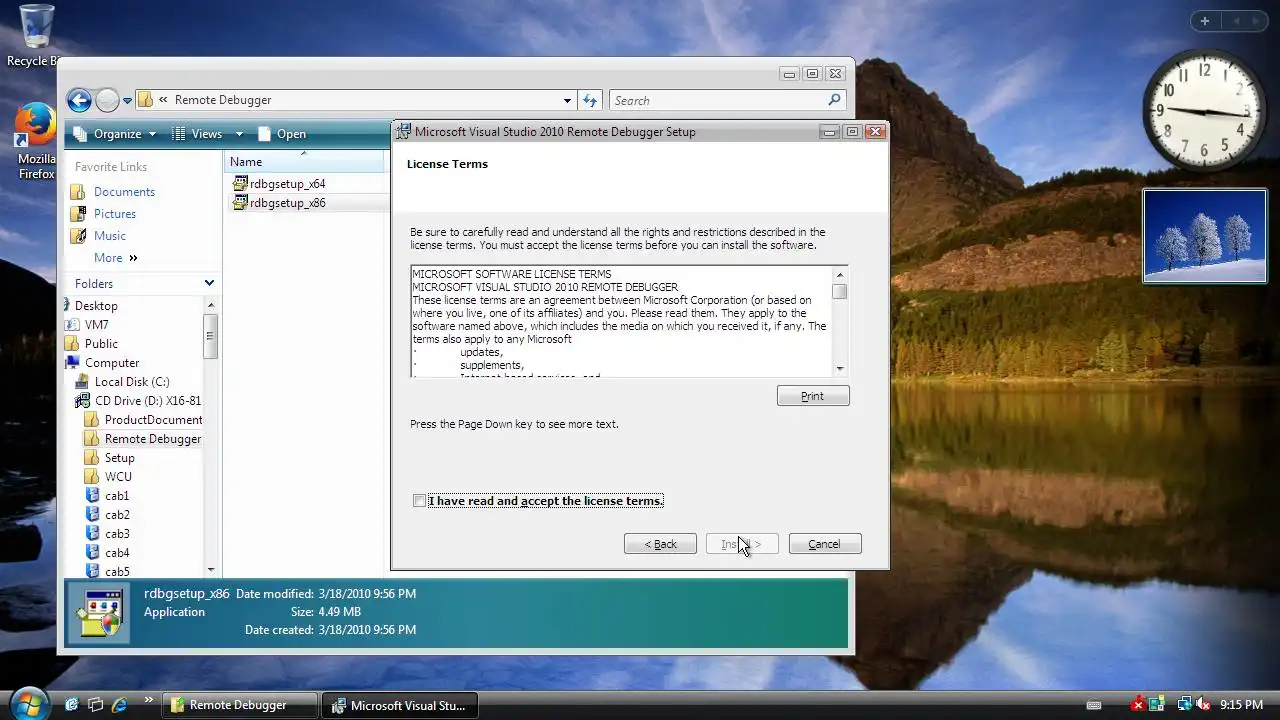Switch to Microsoft Visual Studio taskbar button
Viewport: 1280px width, 720px height.
(401, 705)
